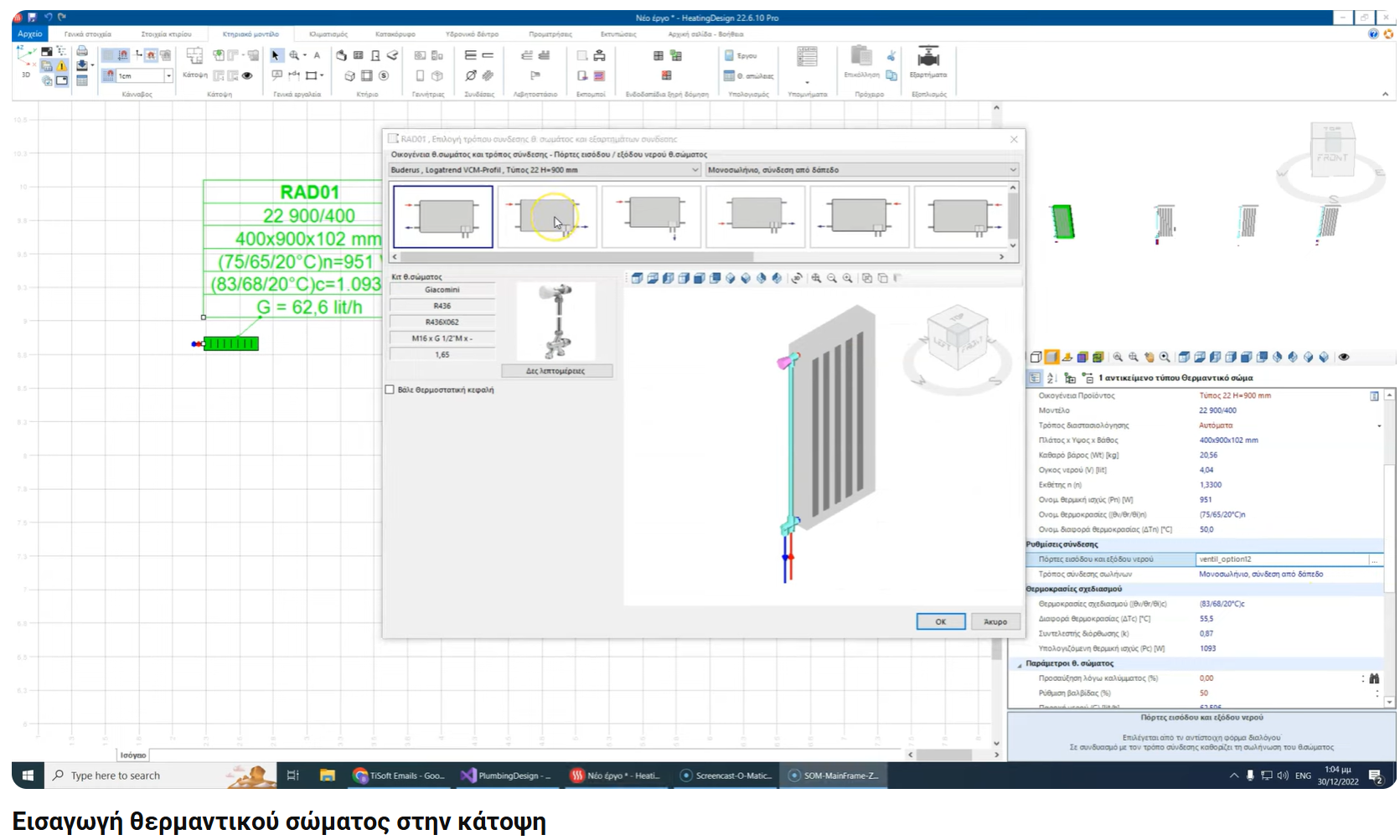Select the second radiator connection thumbnail
The width and height of the screenshot is (1400, 840).
tap(547, 216)
